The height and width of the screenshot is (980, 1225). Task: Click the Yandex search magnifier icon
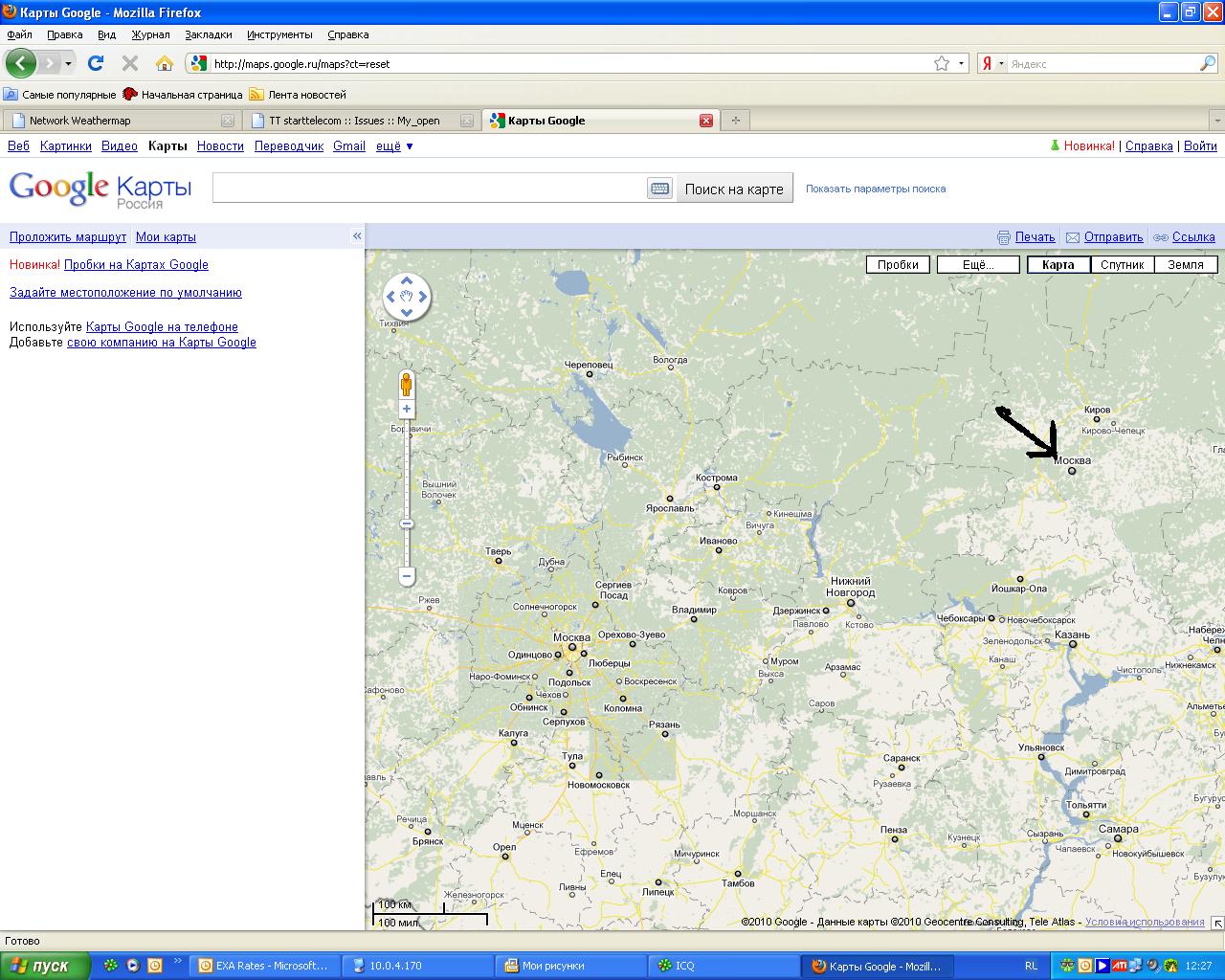(1208, 63)
